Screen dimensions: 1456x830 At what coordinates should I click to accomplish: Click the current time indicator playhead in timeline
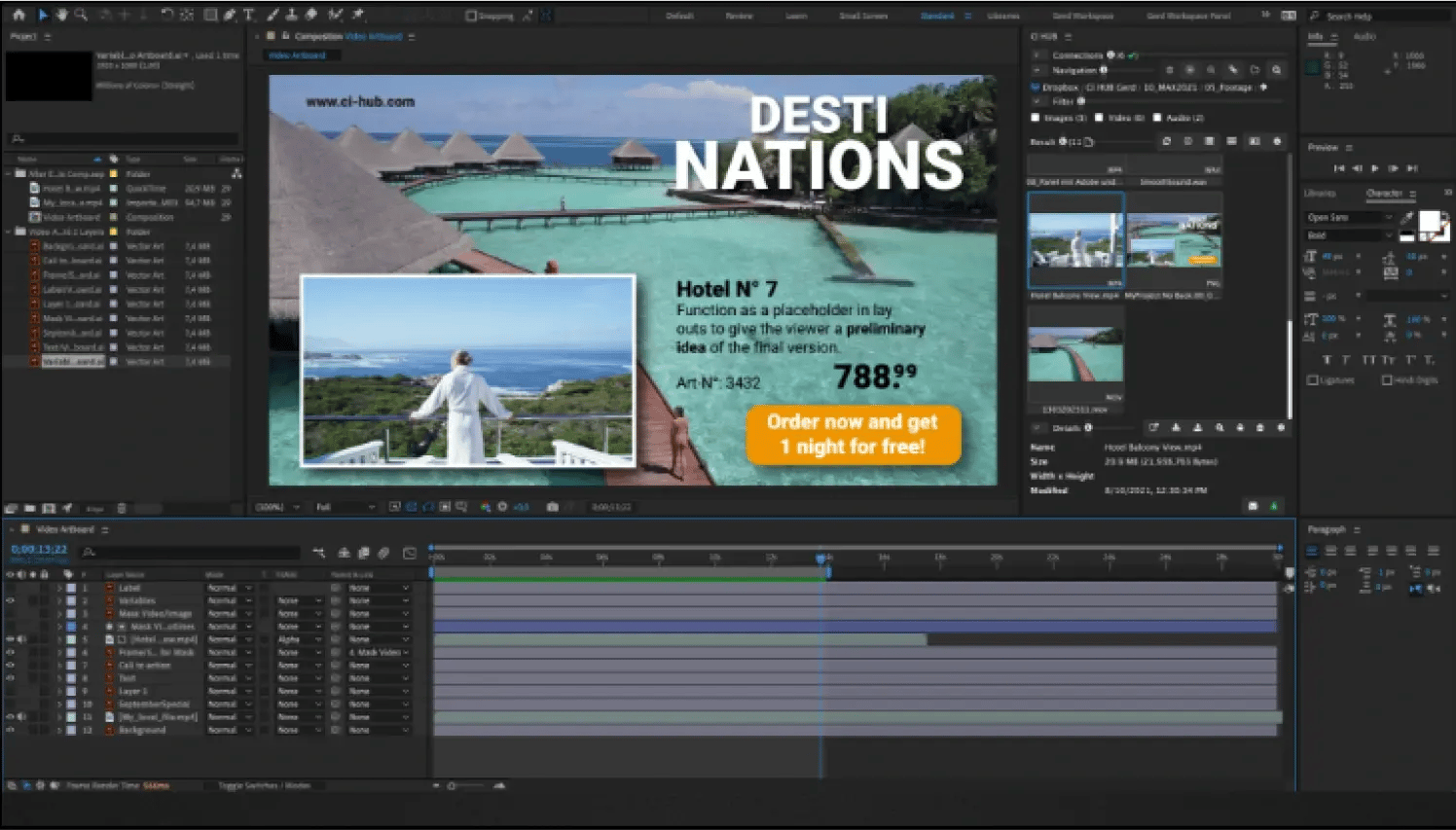point(821,559)
